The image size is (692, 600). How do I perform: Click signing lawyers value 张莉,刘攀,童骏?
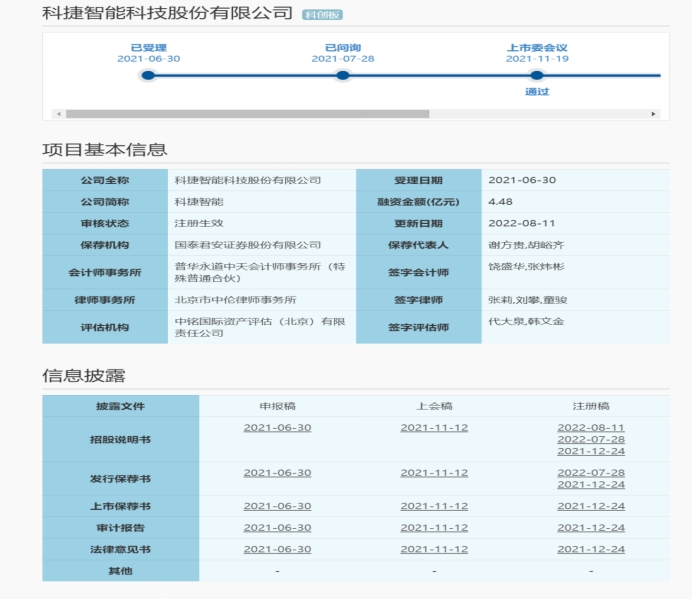(x=528, y=300)
